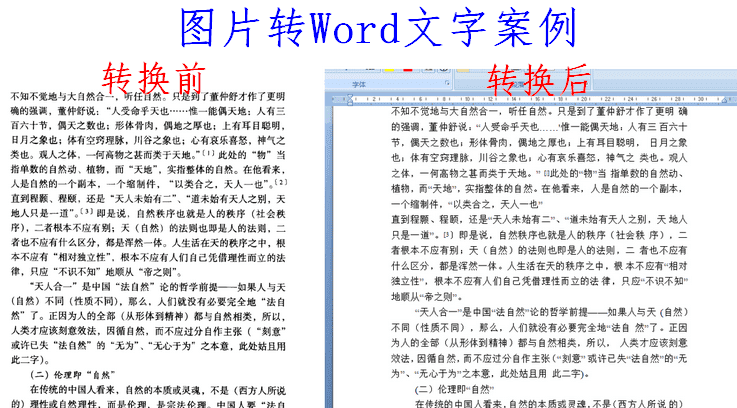Click the scanned heading (二) 伦理即 “自然”

pyautogui.click(x=73, y=375)
